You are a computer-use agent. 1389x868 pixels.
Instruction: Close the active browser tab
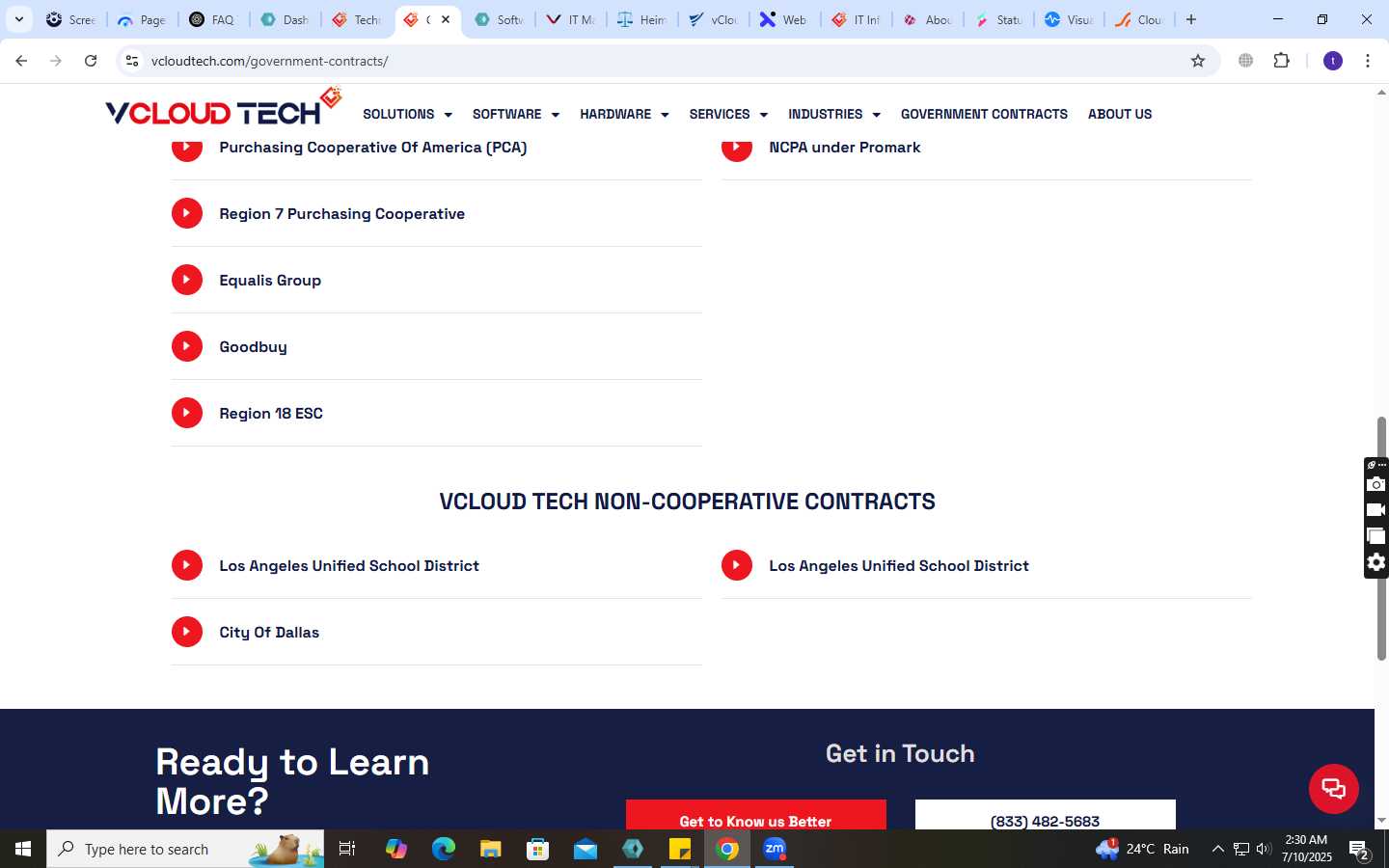[x=446, y=19]
